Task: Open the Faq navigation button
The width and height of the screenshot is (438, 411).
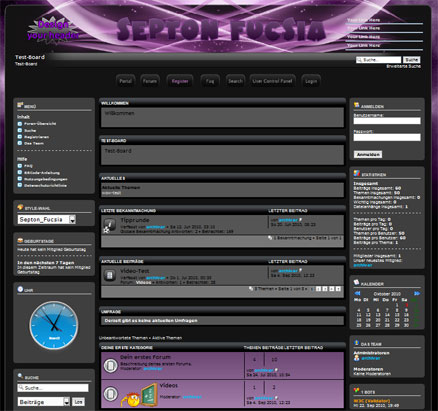Action: (x=210, y=81)
